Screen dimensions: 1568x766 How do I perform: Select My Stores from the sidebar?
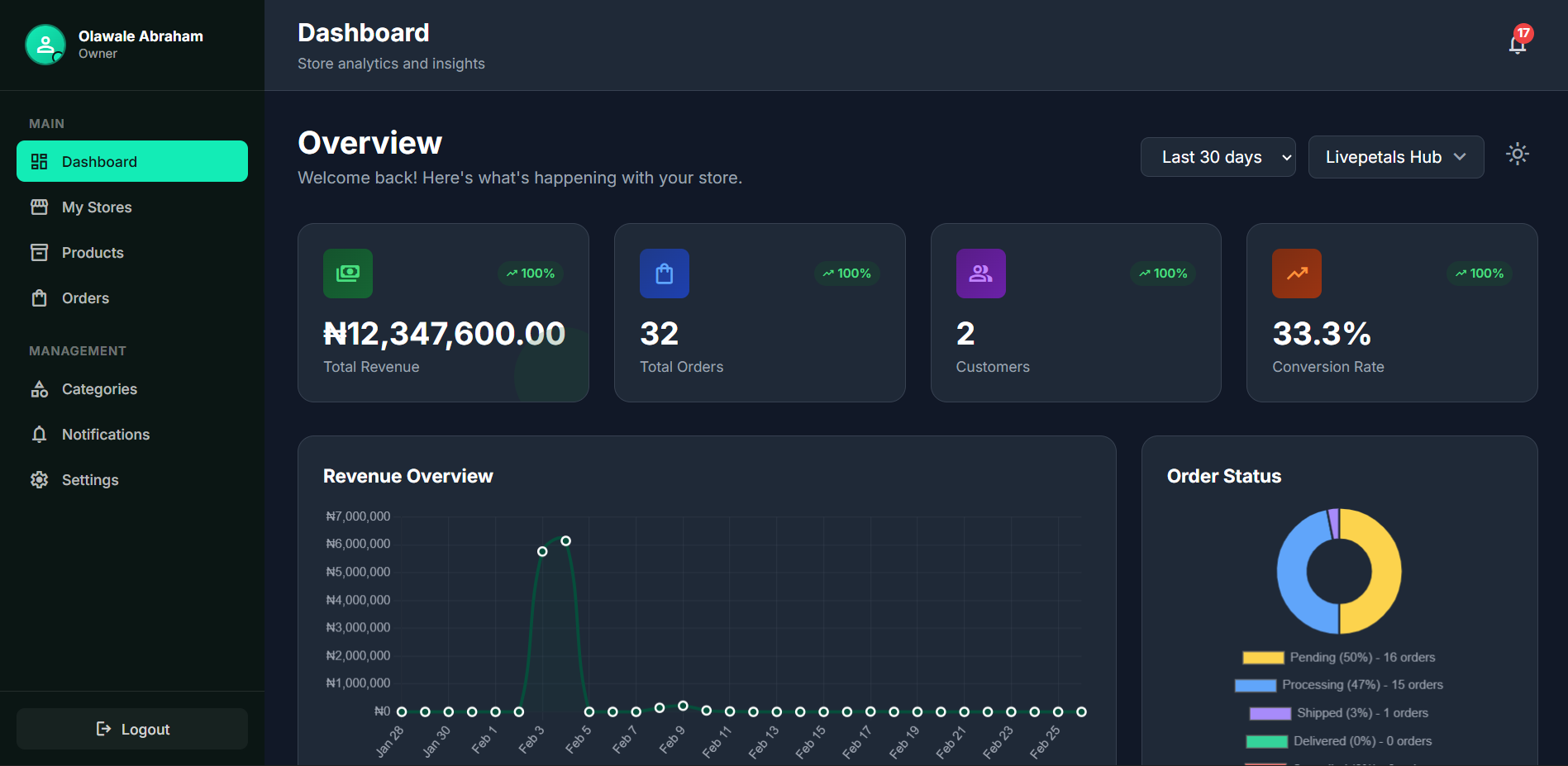click(97, 207)
